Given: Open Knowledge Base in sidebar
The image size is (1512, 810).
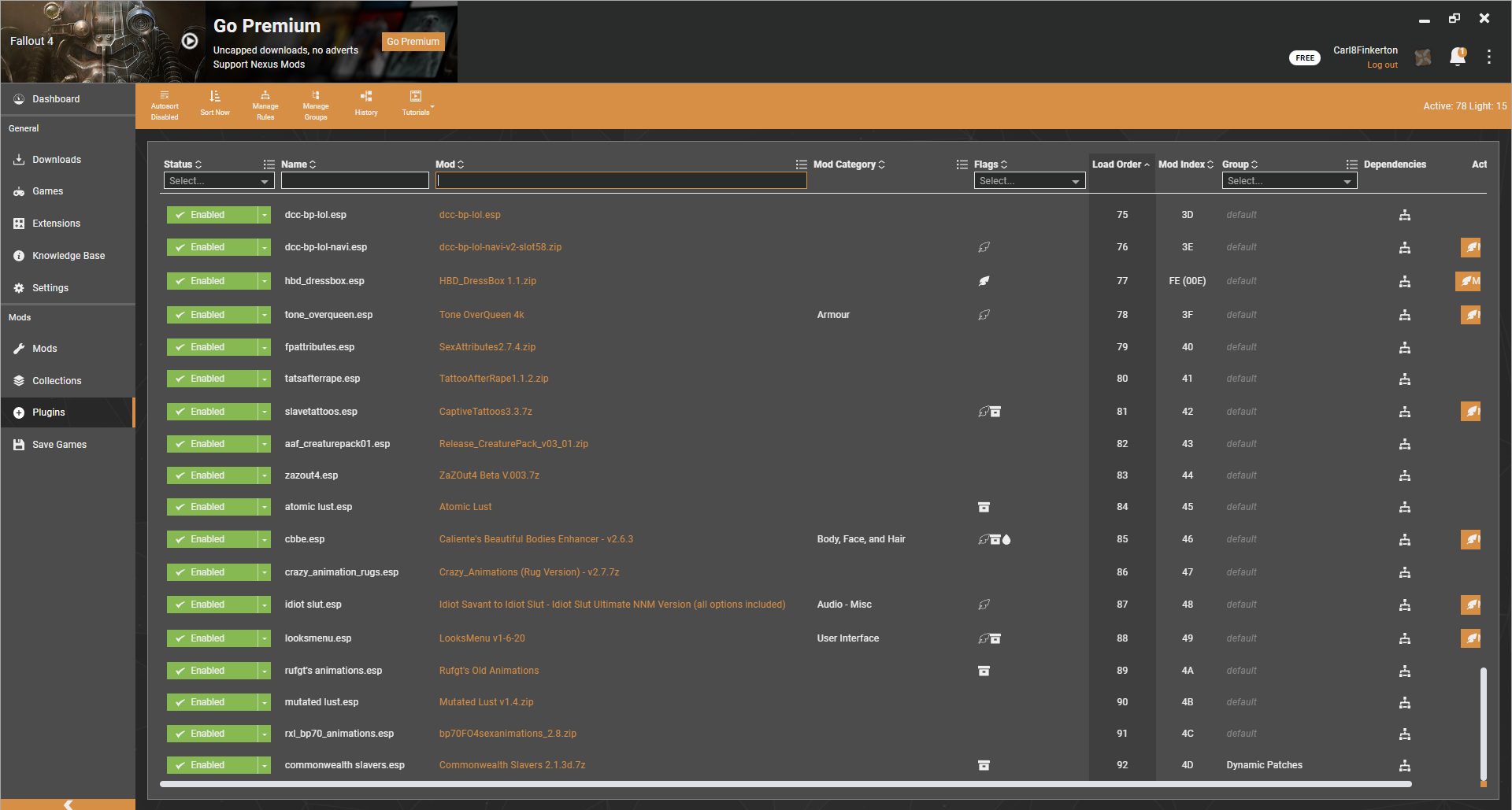Looking at the screenshot, I should point(68,256).
